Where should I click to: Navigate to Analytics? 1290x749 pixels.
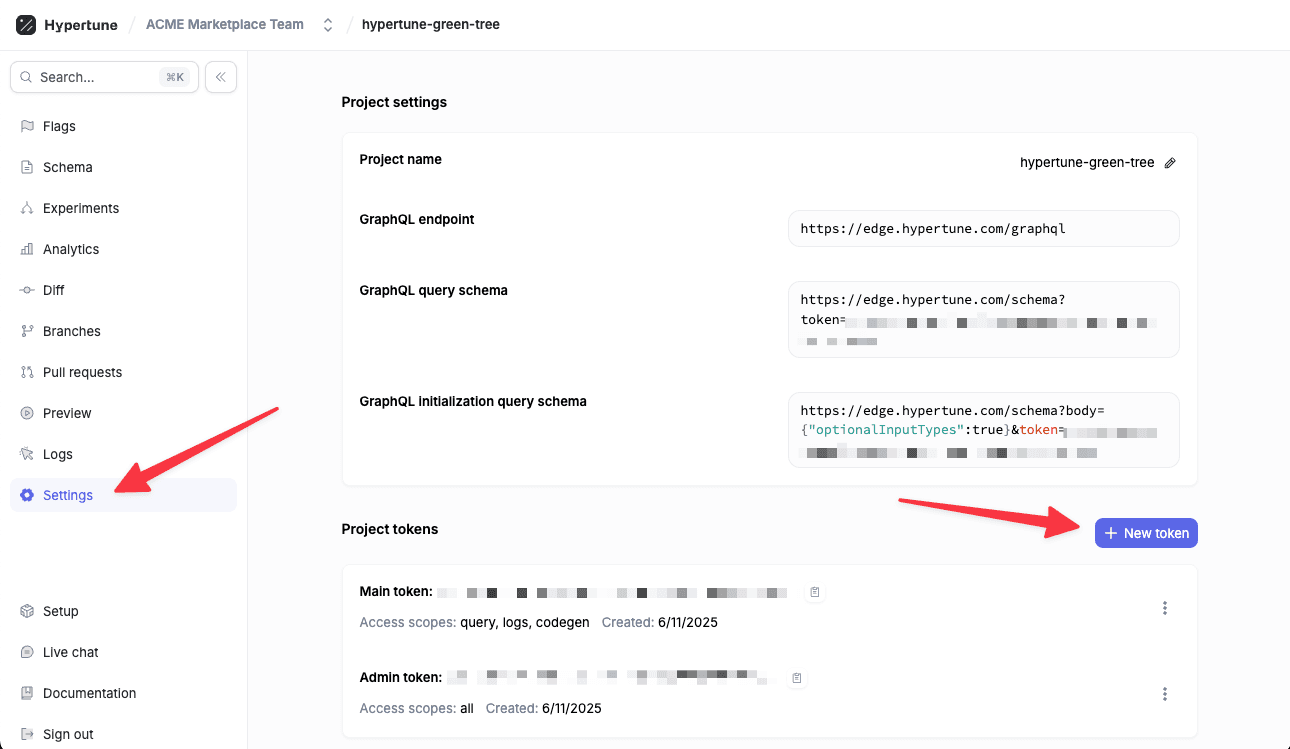(x=70, y=249)
